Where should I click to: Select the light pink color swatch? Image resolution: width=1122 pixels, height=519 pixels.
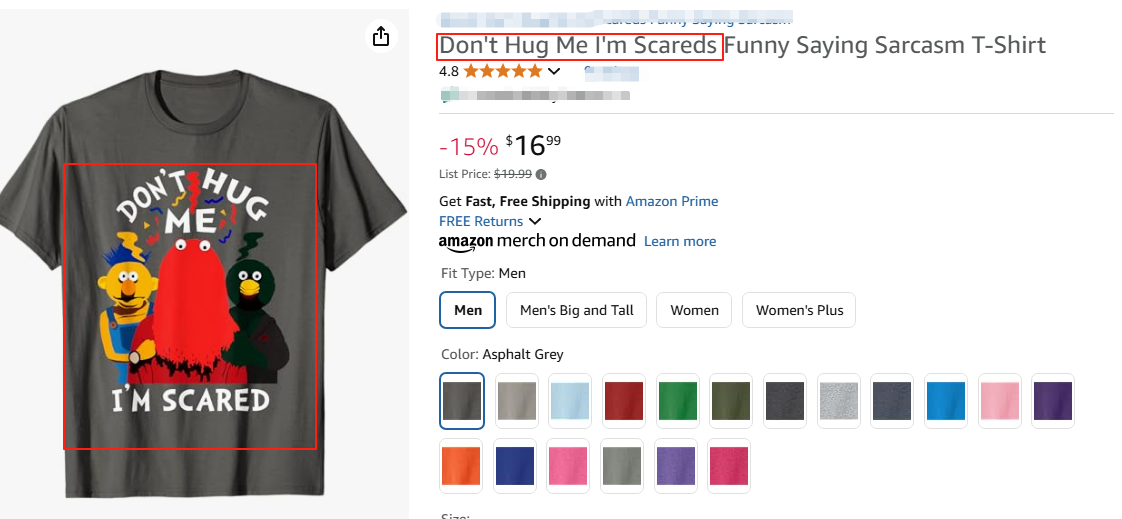click(998, 401)
